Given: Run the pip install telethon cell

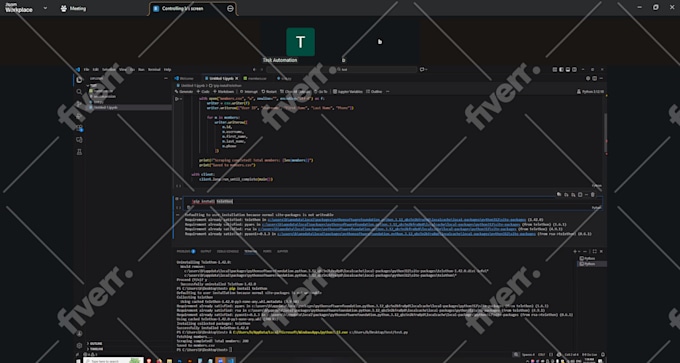Looking at the screenshot, I should [177, 199].
